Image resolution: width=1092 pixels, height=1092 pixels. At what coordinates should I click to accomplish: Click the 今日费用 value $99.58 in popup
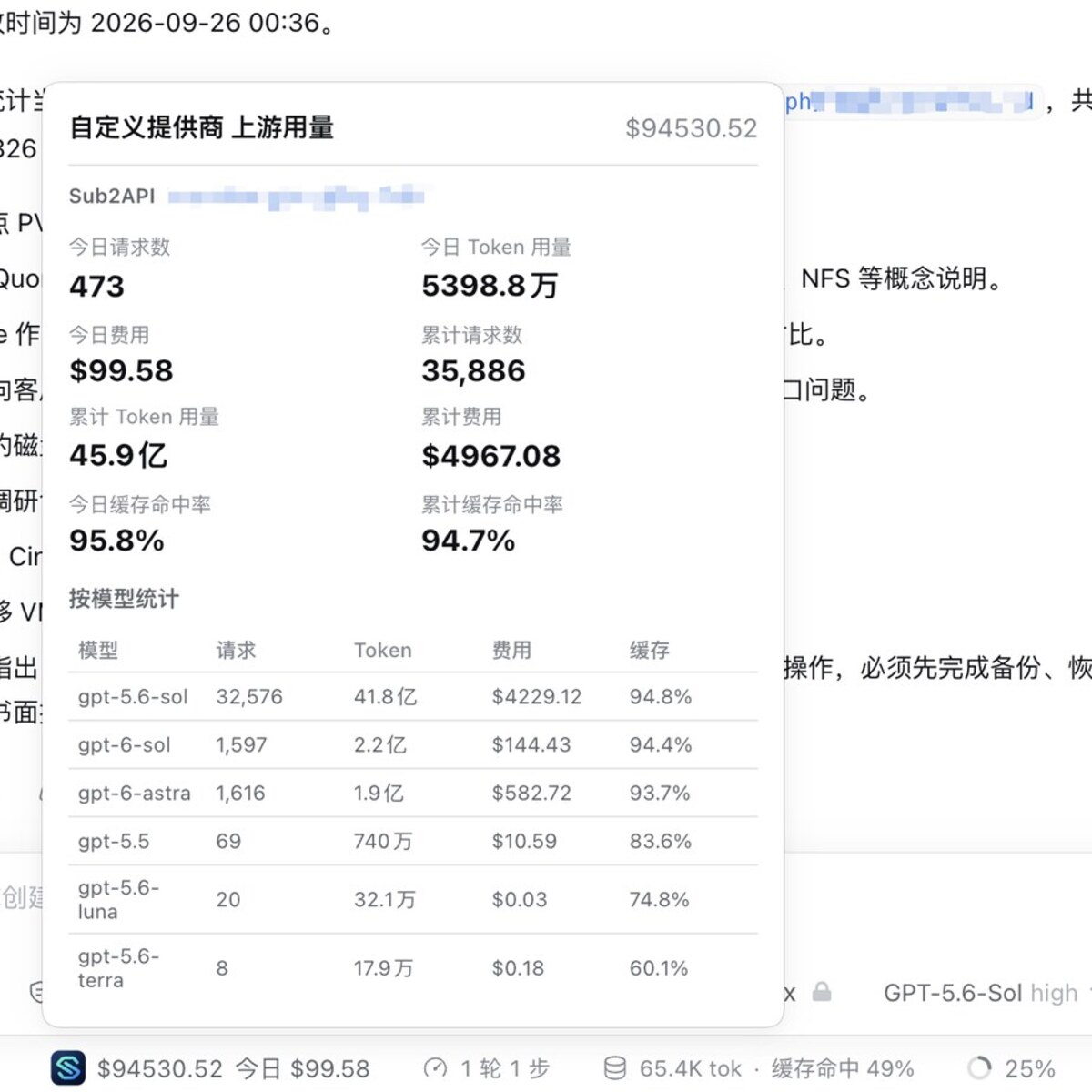121,370
